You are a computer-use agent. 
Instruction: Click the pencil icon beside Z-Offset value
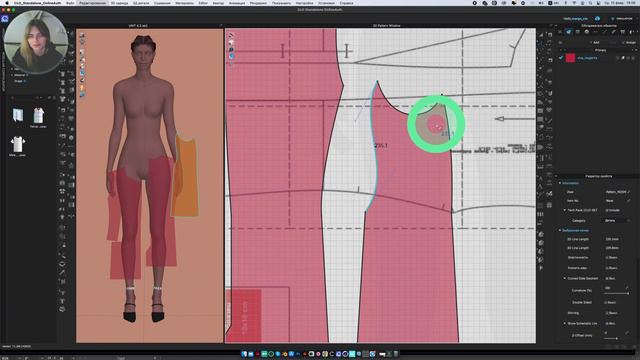pos(627,333)
